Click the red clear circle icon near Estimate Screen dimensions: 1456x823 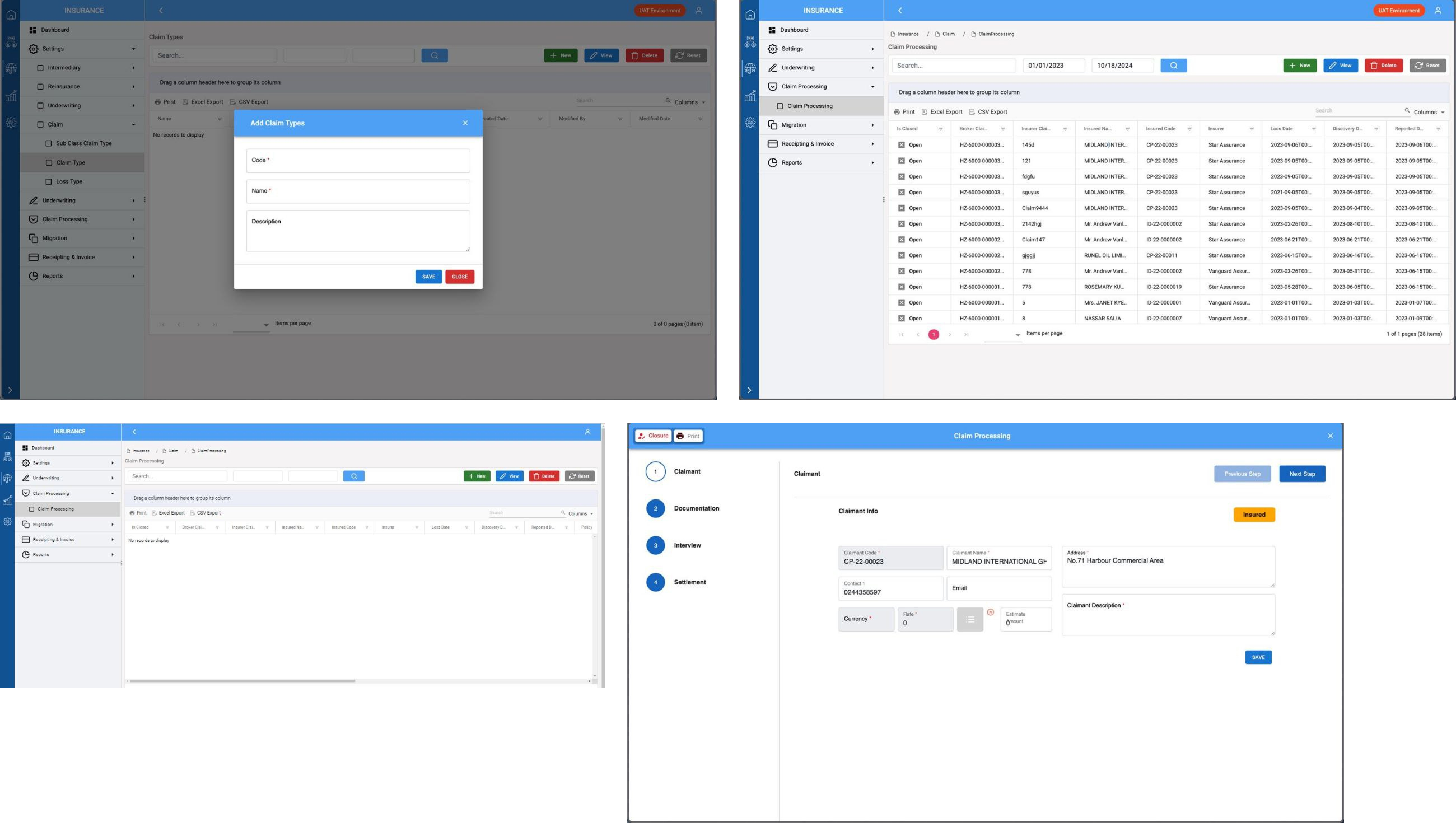coord(990,612)
